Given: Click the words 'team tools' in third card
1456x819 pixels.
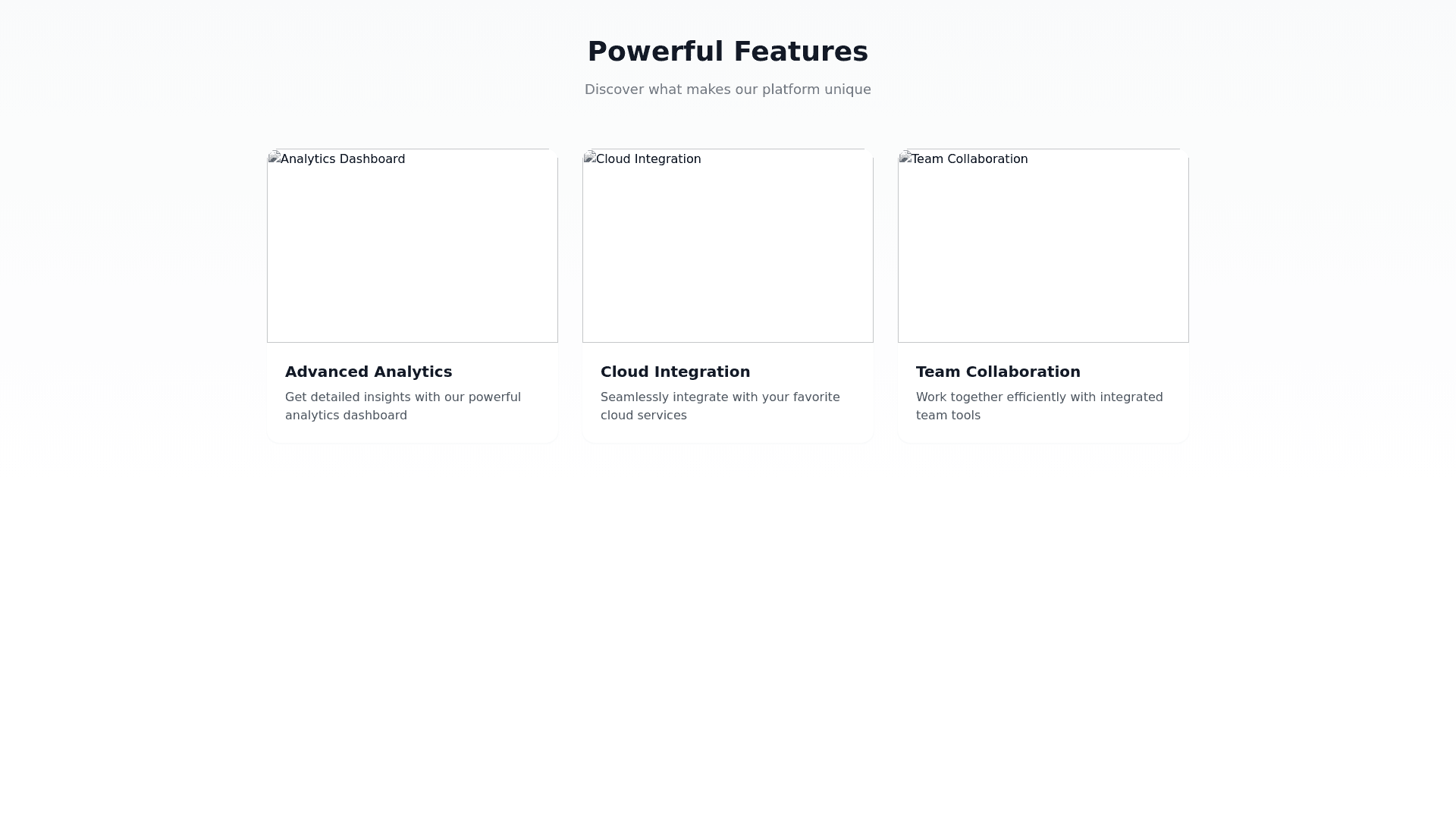Looking at the screenshot, I should click(x=948, y=416).
